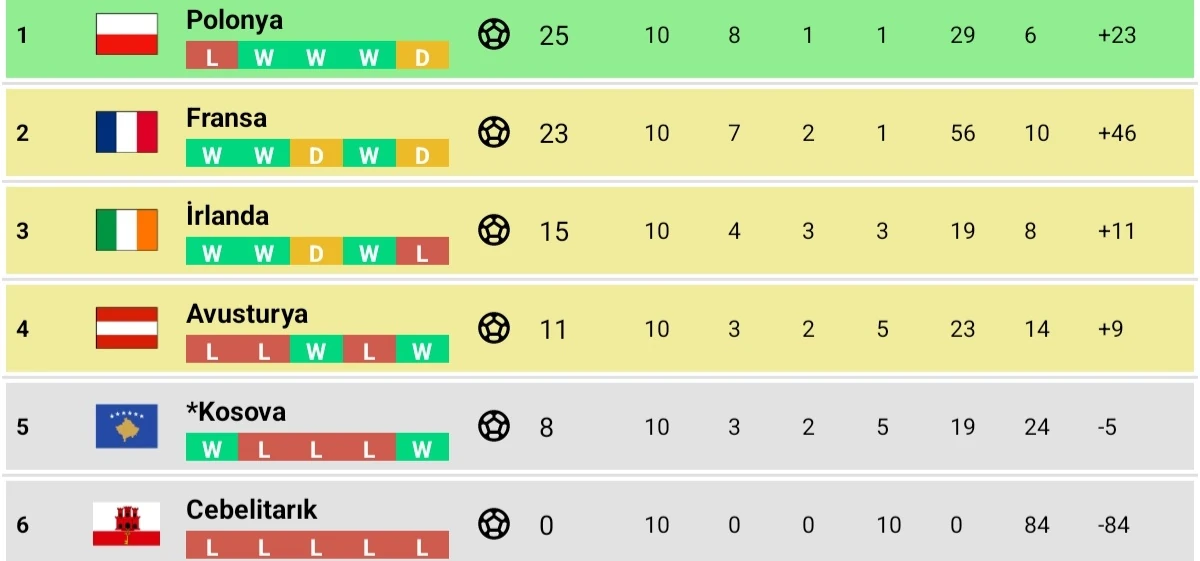Click İrlanda's red loss form badge

tap(422, 254)
